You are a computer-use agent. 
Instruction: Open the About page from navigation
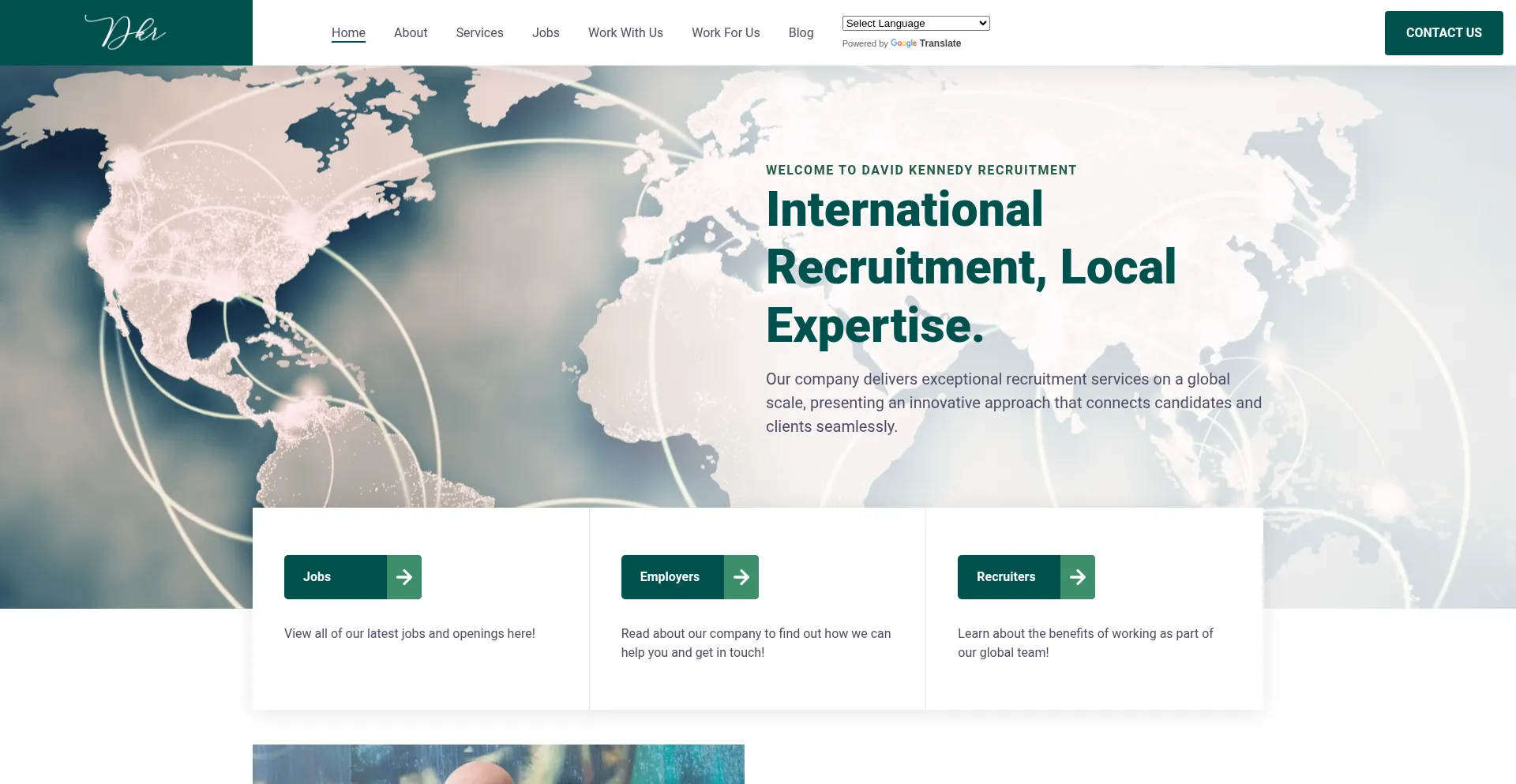click(411, 32)
